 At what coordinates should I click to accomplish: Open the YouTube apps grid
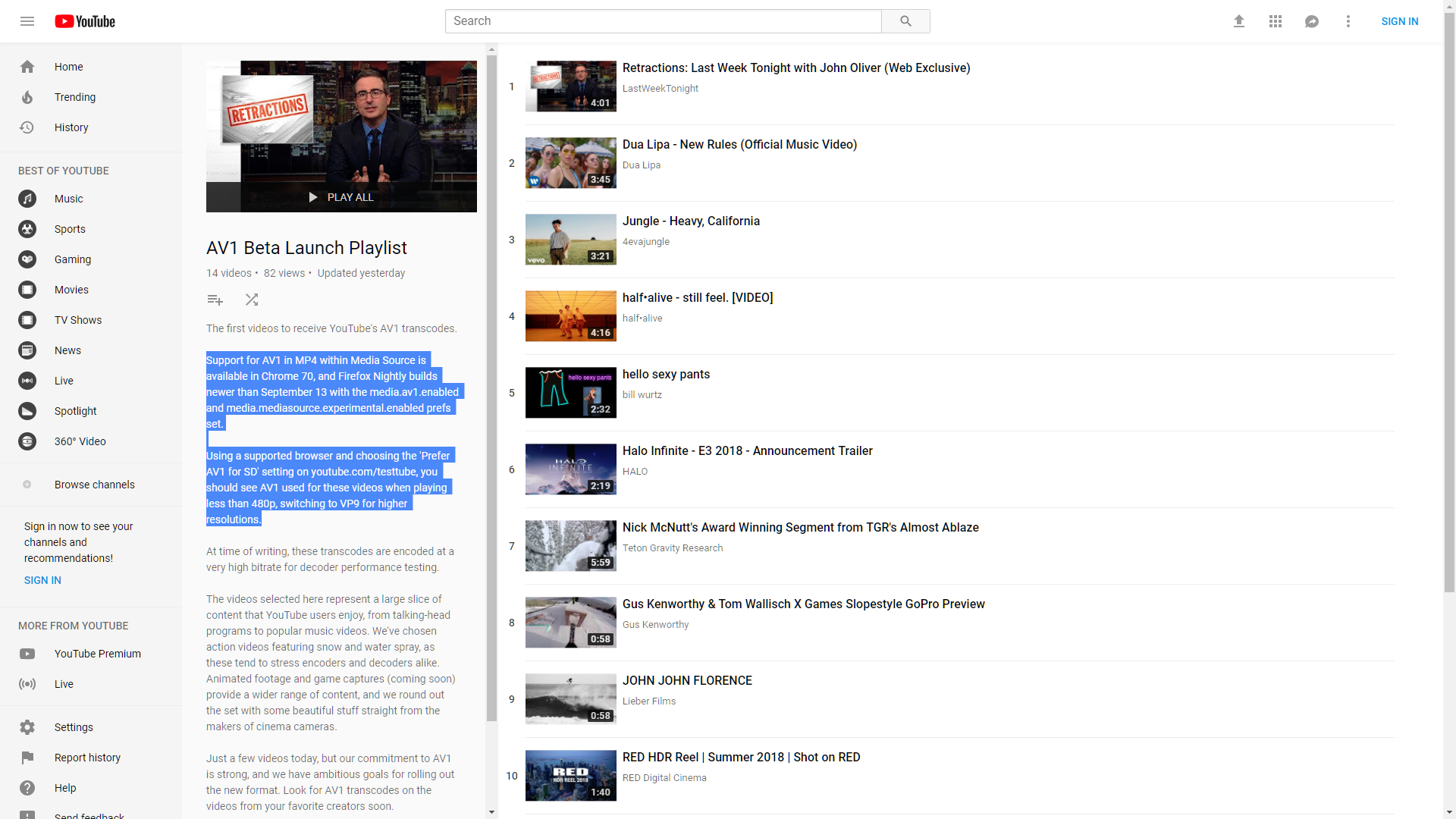[x=1276, y=21]
